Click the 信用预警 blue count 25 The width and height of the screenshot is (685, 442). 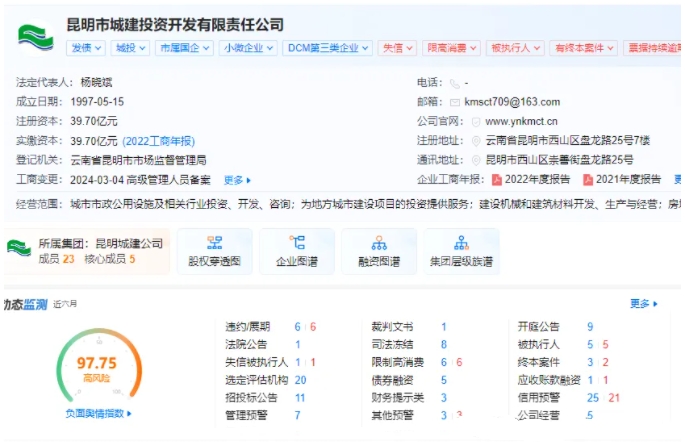point(593,398)
